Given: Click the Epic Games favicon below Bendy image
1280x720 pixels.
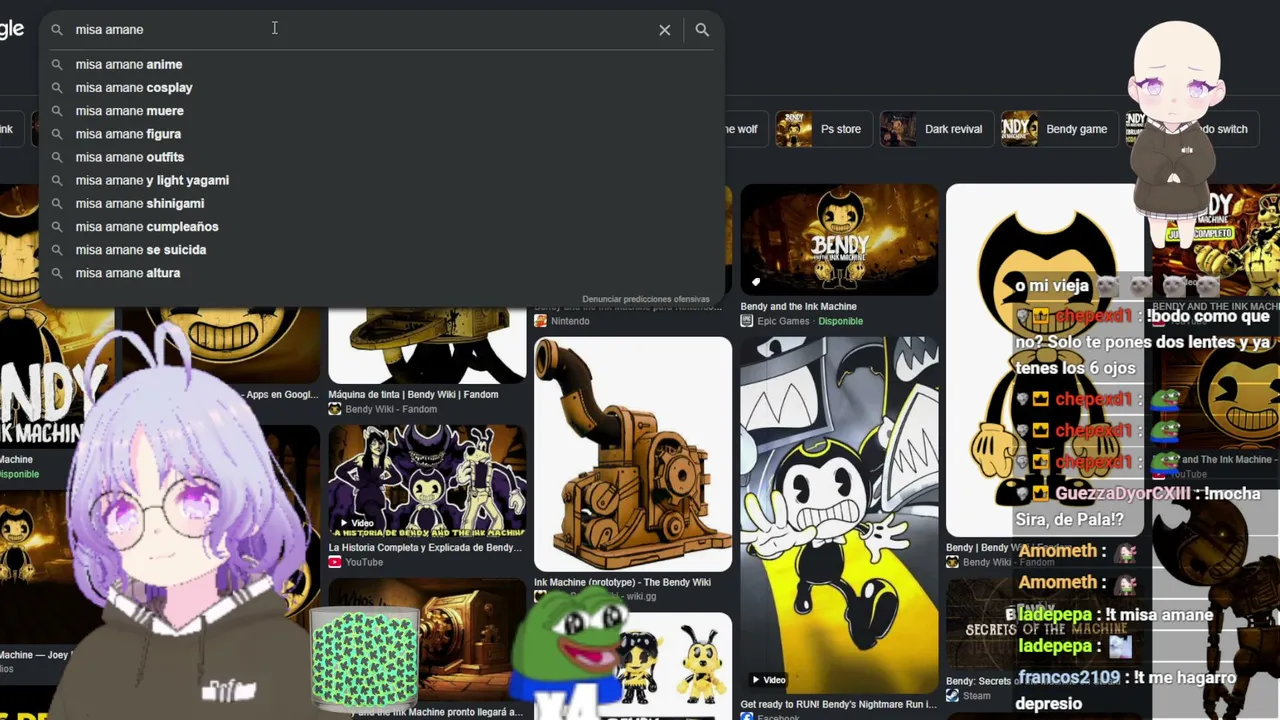Looking at the screenshot, I should pyautogui.click(x=747, y=321).
